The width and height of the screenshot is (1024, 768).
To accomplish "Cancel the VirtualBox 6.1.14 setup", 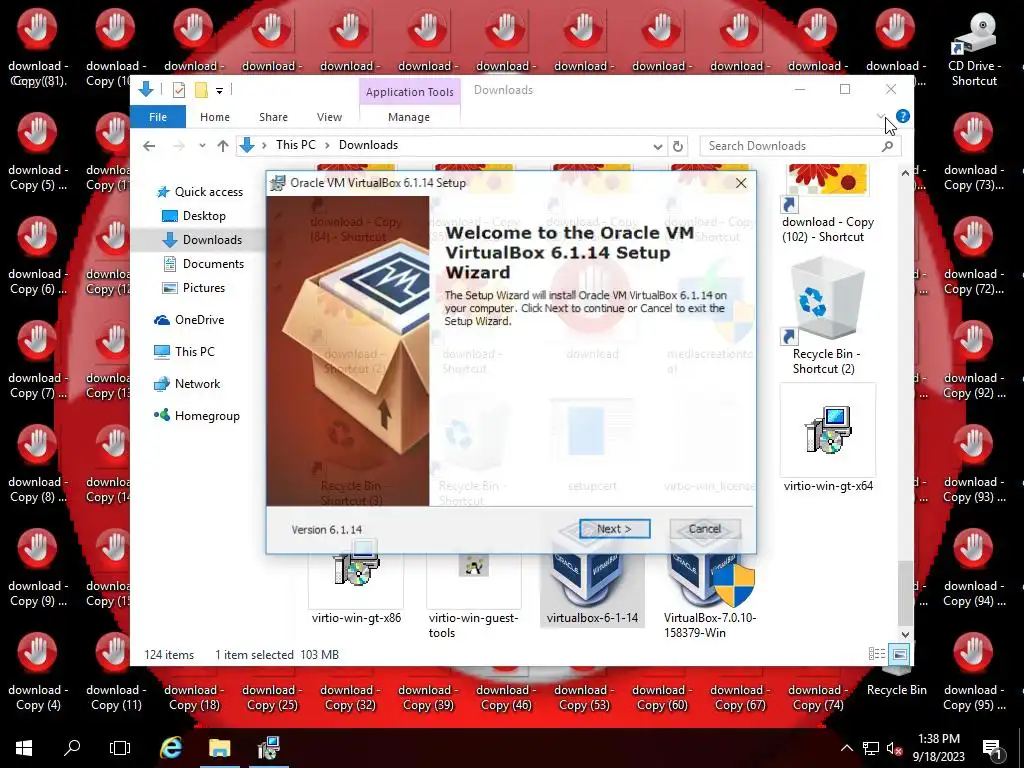I will (x=705, y=529).
